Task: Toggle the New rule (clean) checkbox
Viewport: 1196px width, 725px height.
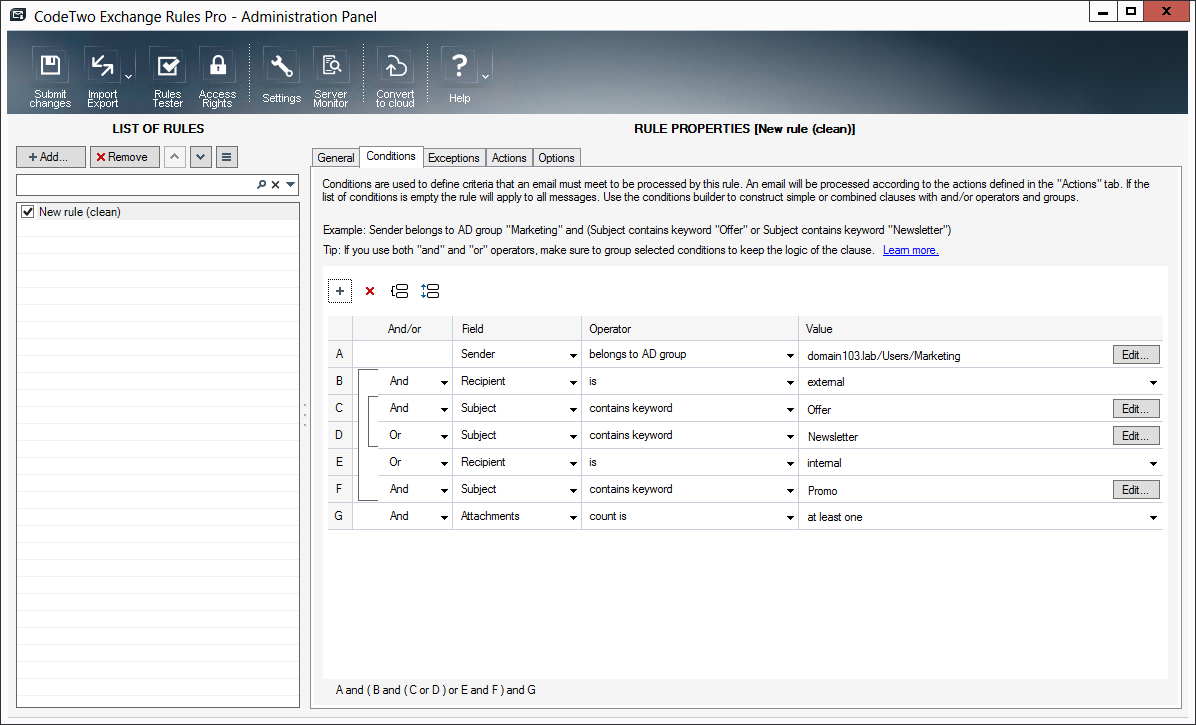Action: [28, 212]
